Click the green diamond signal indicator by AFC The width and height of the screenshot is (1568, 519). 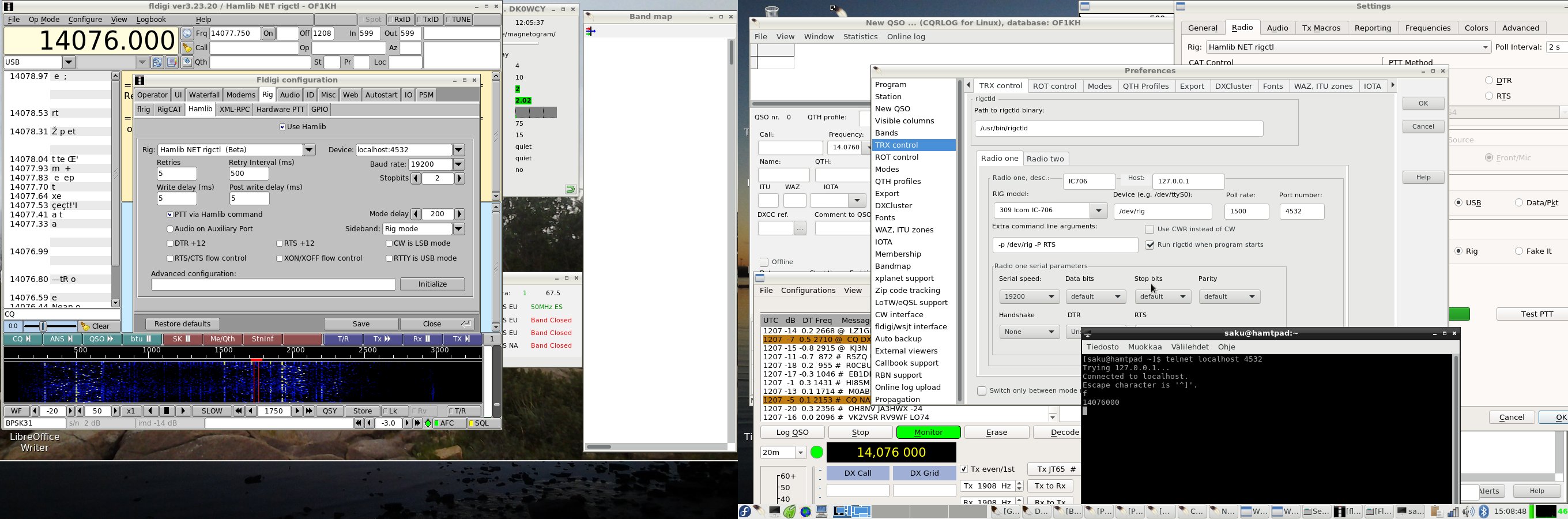428,423
